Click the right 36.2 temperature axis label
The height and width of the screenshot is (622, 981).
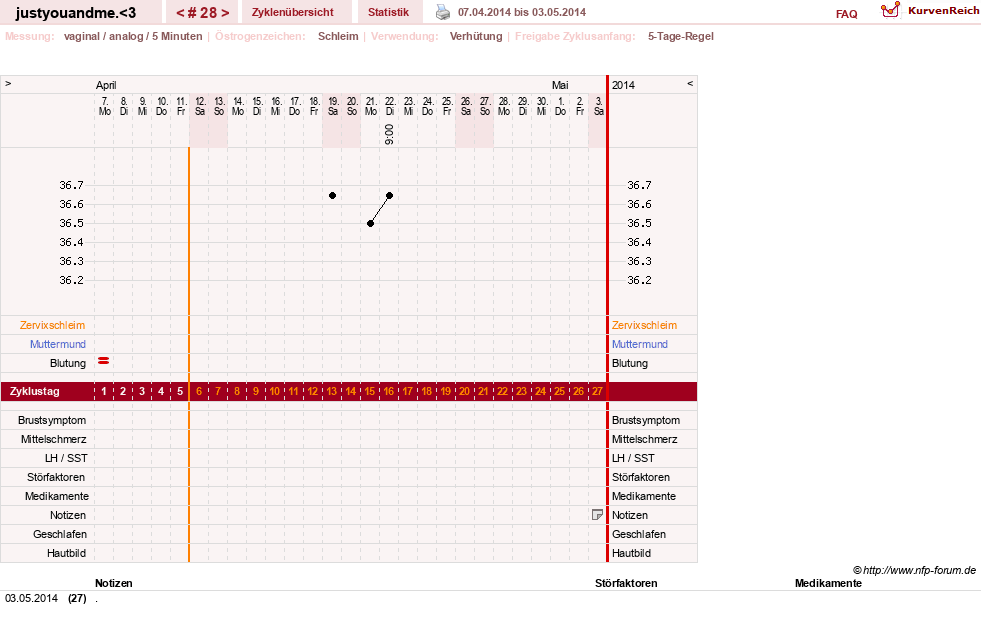coord(639,280)
